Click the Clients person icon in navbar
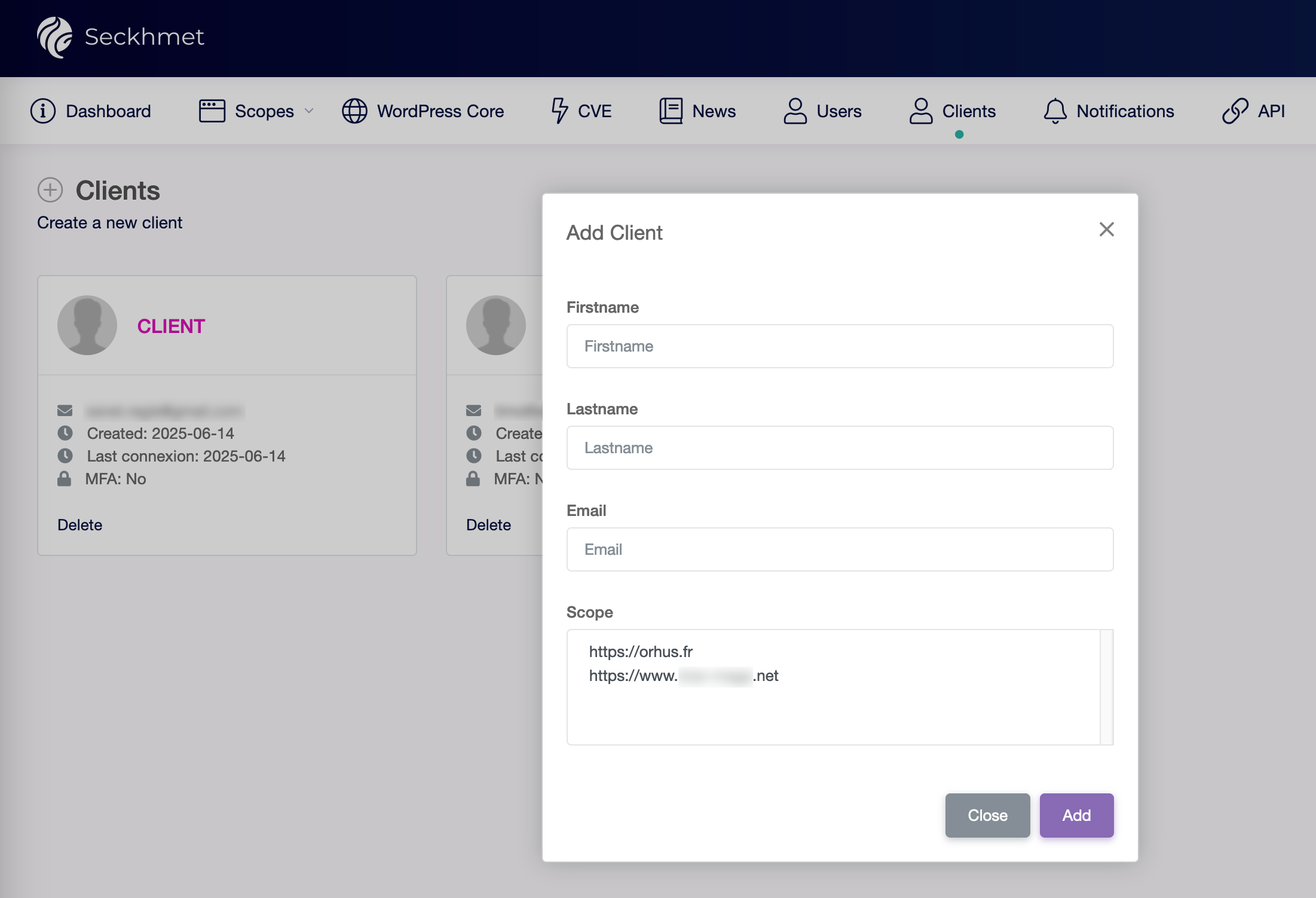Image resolution: width=1316 pixels, height=898 pixels. pos(921,111)
